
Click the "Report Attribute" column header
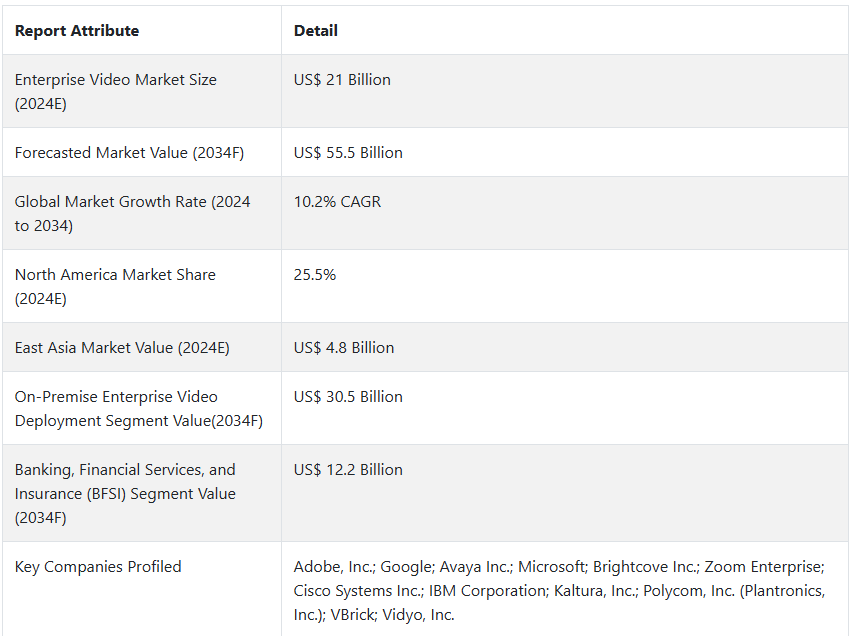[77, 31]
